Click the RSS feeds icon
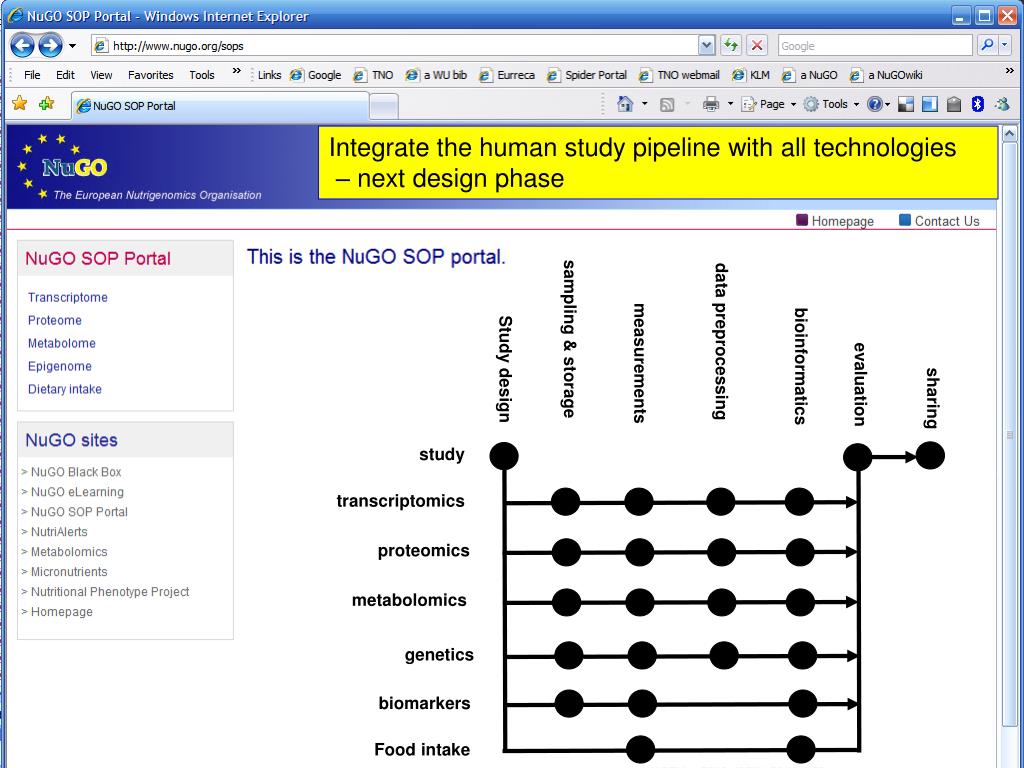 pos(667,104)
